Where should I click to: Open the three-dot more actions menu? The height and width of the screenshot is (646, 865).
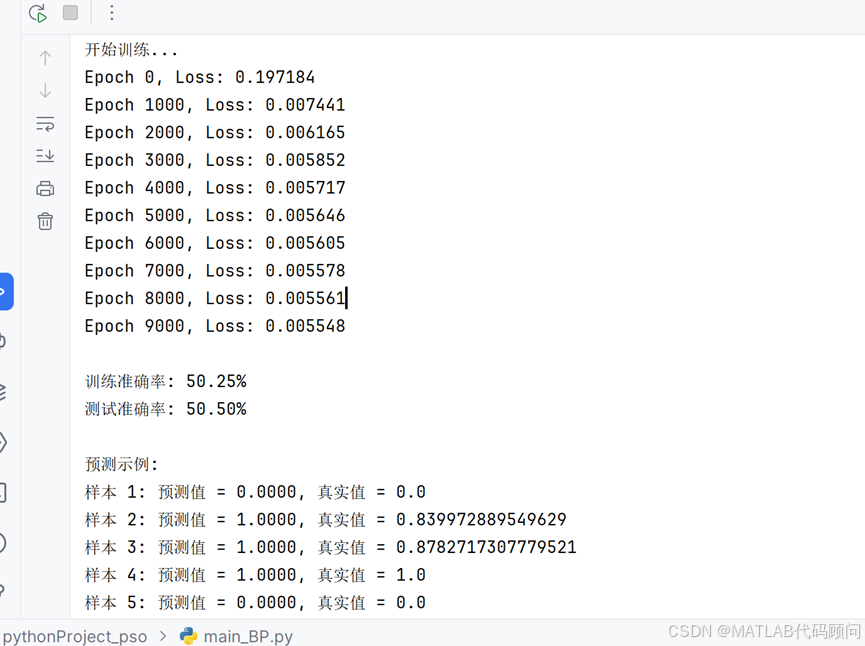(111, 13)
